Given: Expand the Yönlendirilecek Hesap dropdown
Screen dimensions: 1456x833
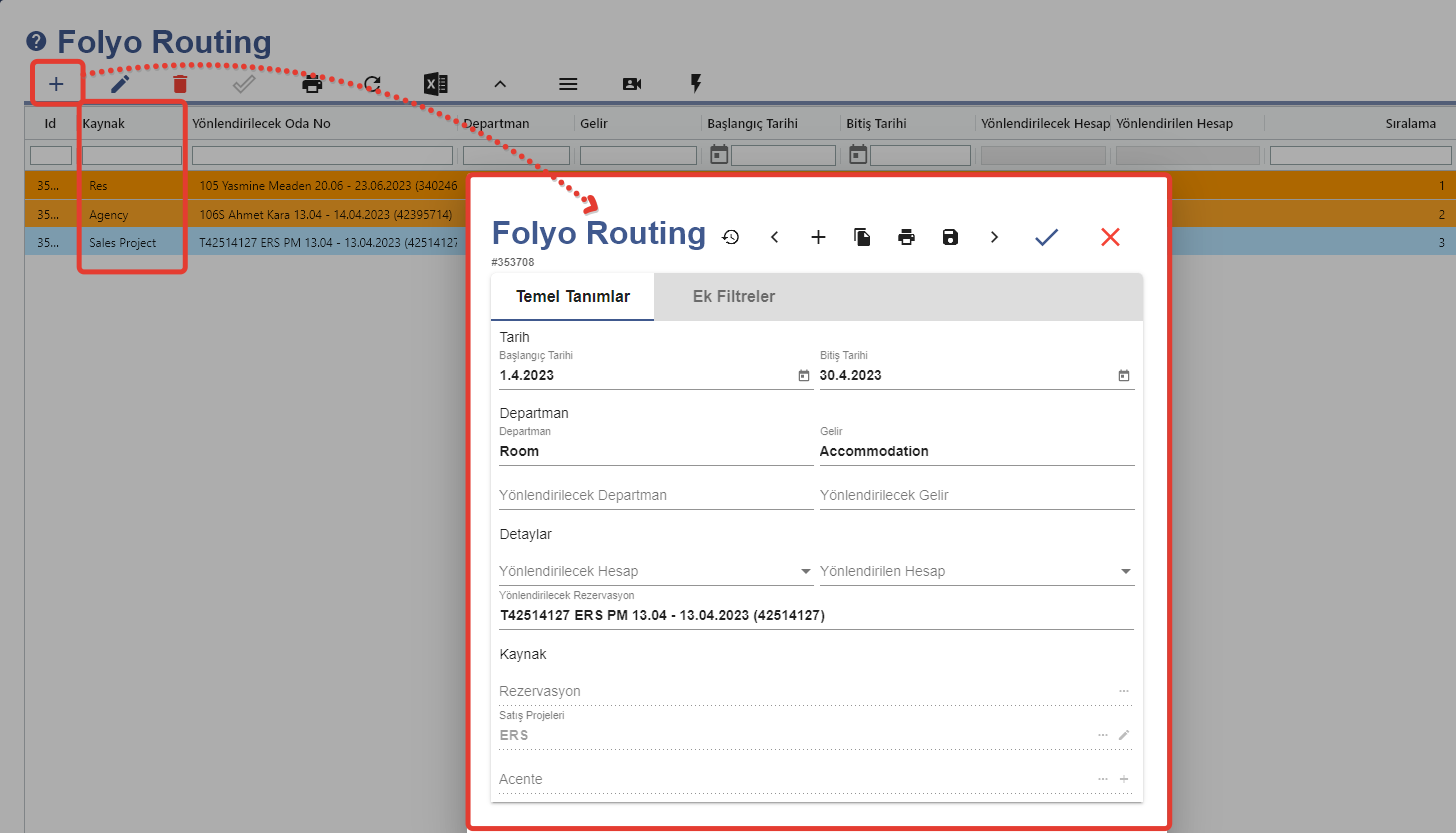Looking at the screenshot, I should click(x=805, y=572).
